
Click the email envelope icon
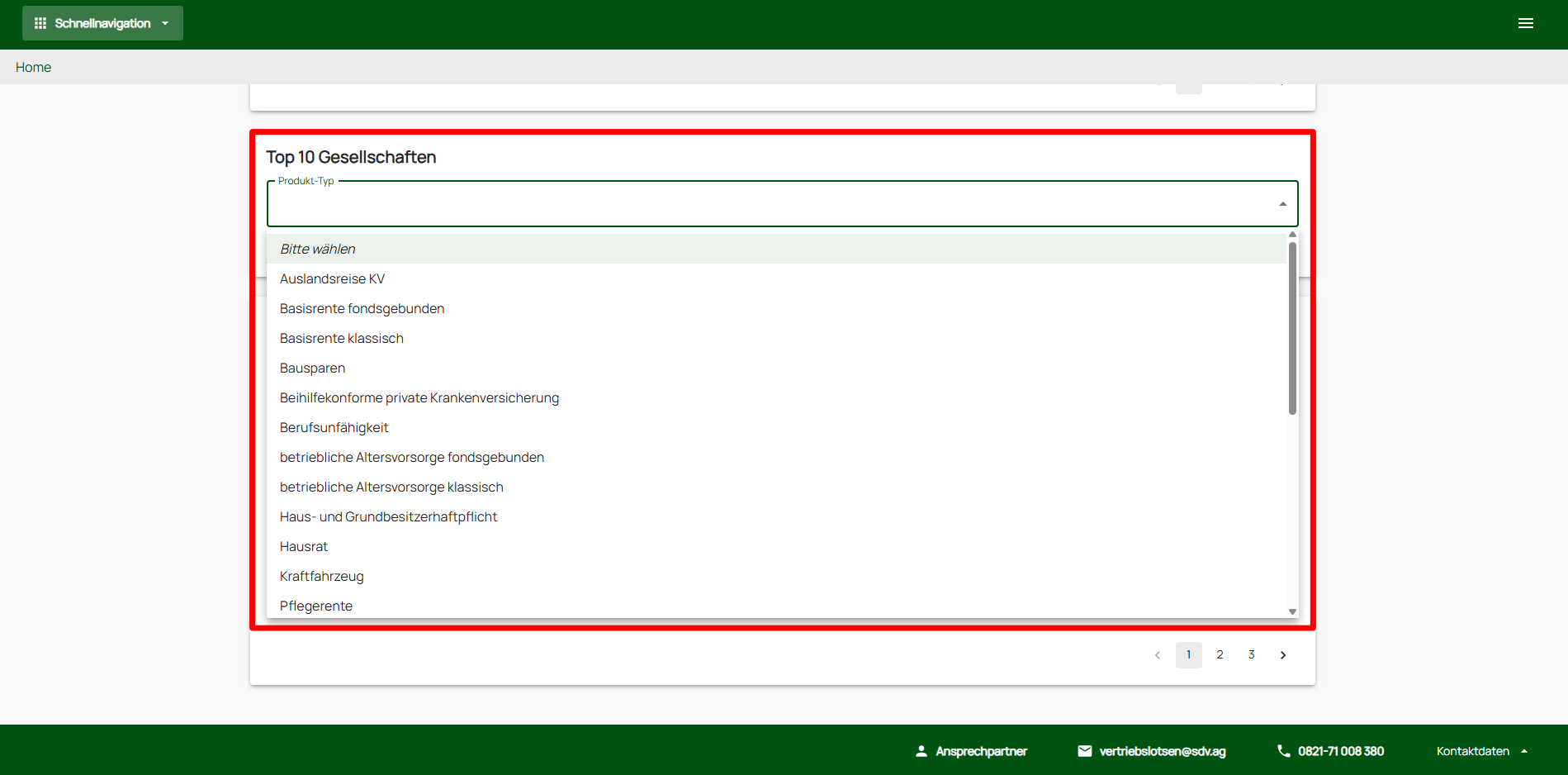[x=1085, y=751]
